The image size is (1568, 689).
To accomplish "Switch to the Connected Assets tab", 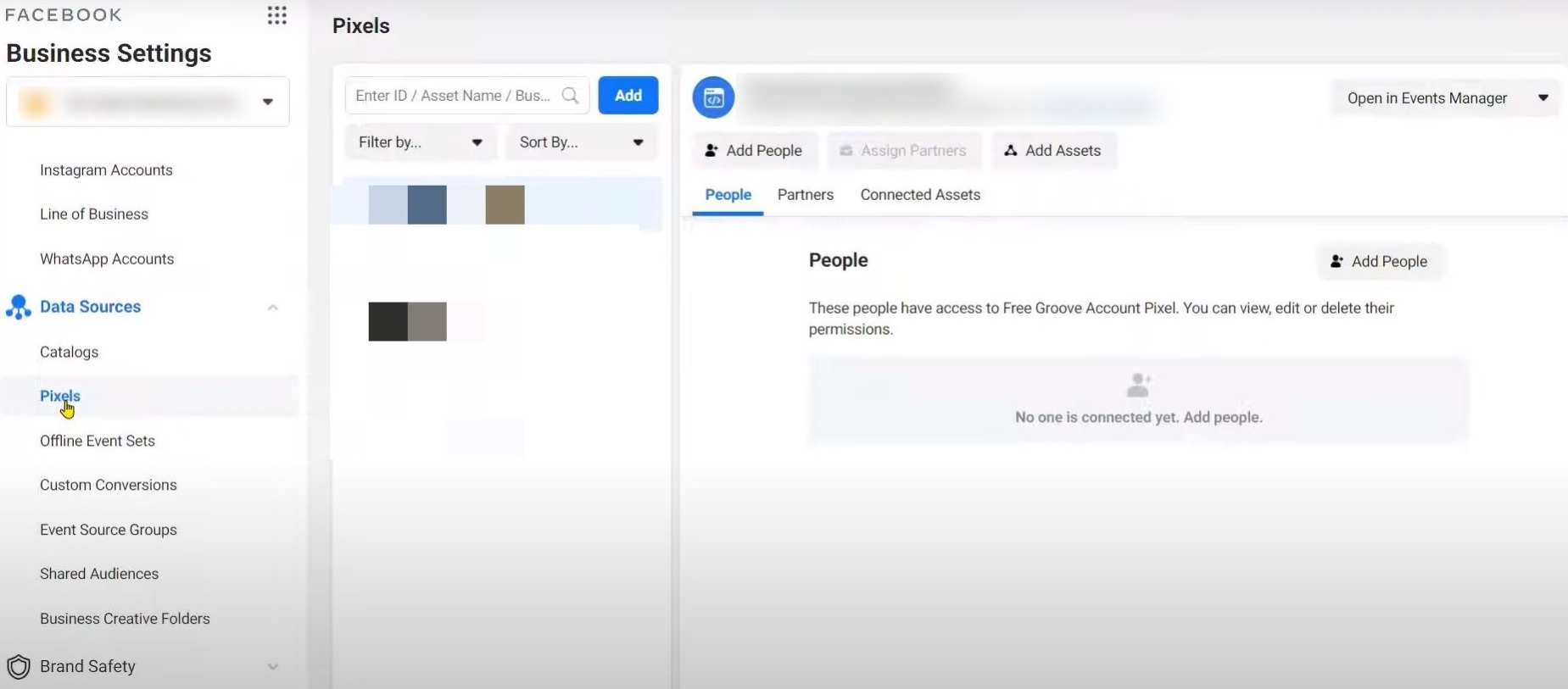I will pos(920,195).
